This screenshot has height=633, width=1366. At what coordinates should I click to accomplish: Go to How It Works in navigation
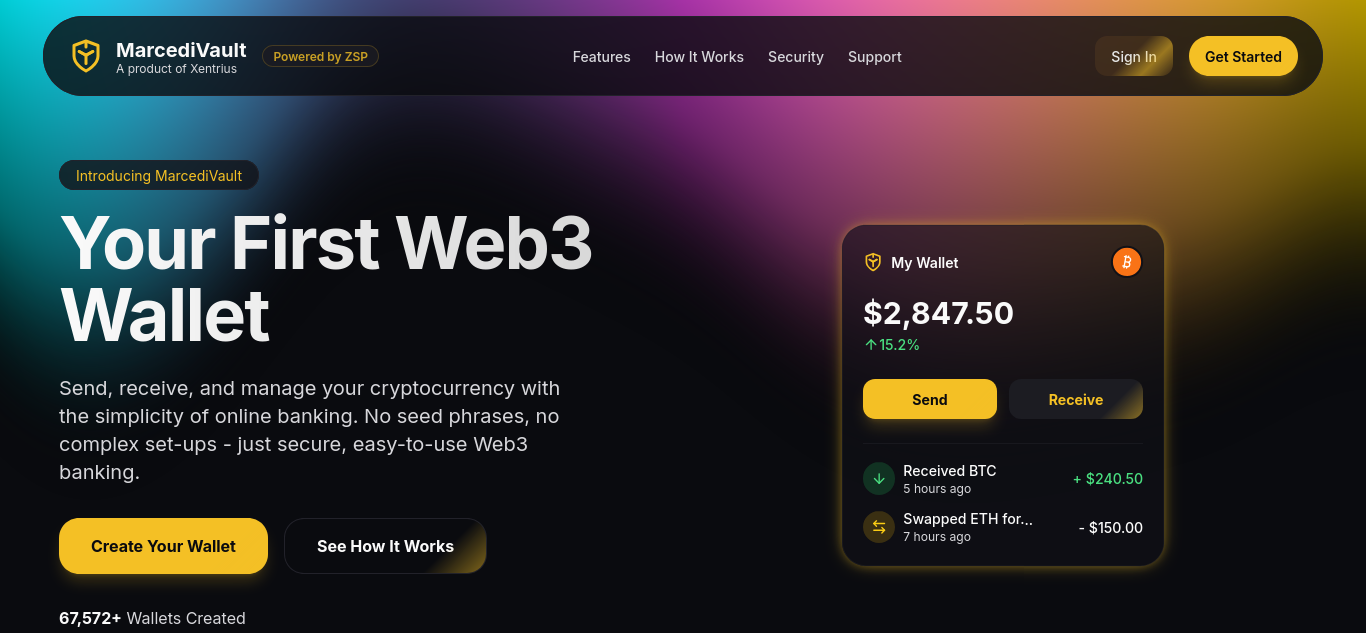click(699, 57)
